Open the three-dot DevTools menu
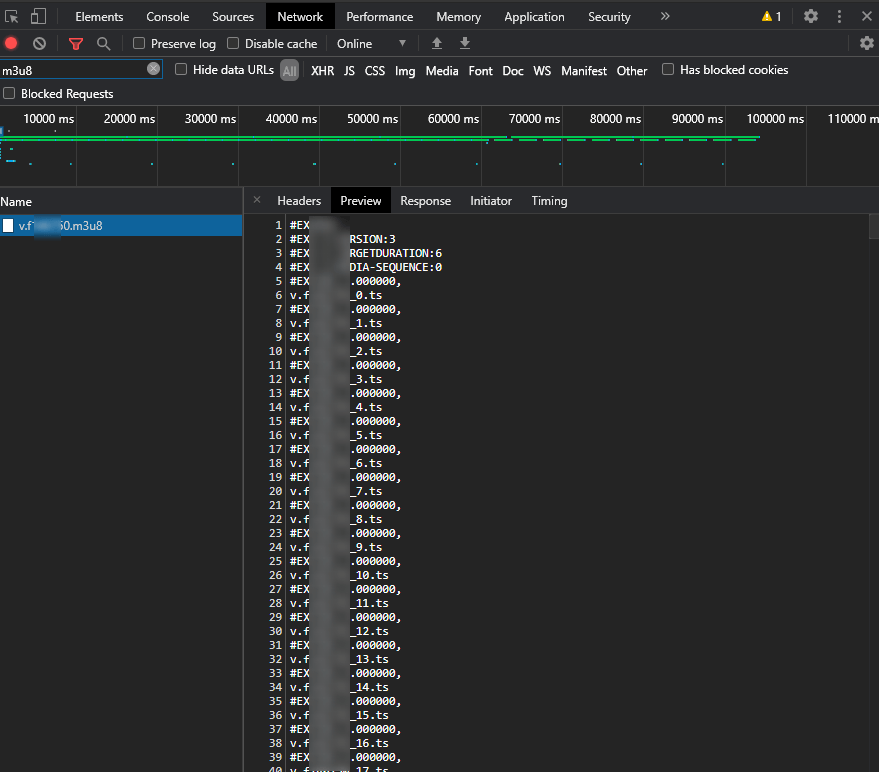The width and height of the screenshot is (879, 772). click(840, 16)
